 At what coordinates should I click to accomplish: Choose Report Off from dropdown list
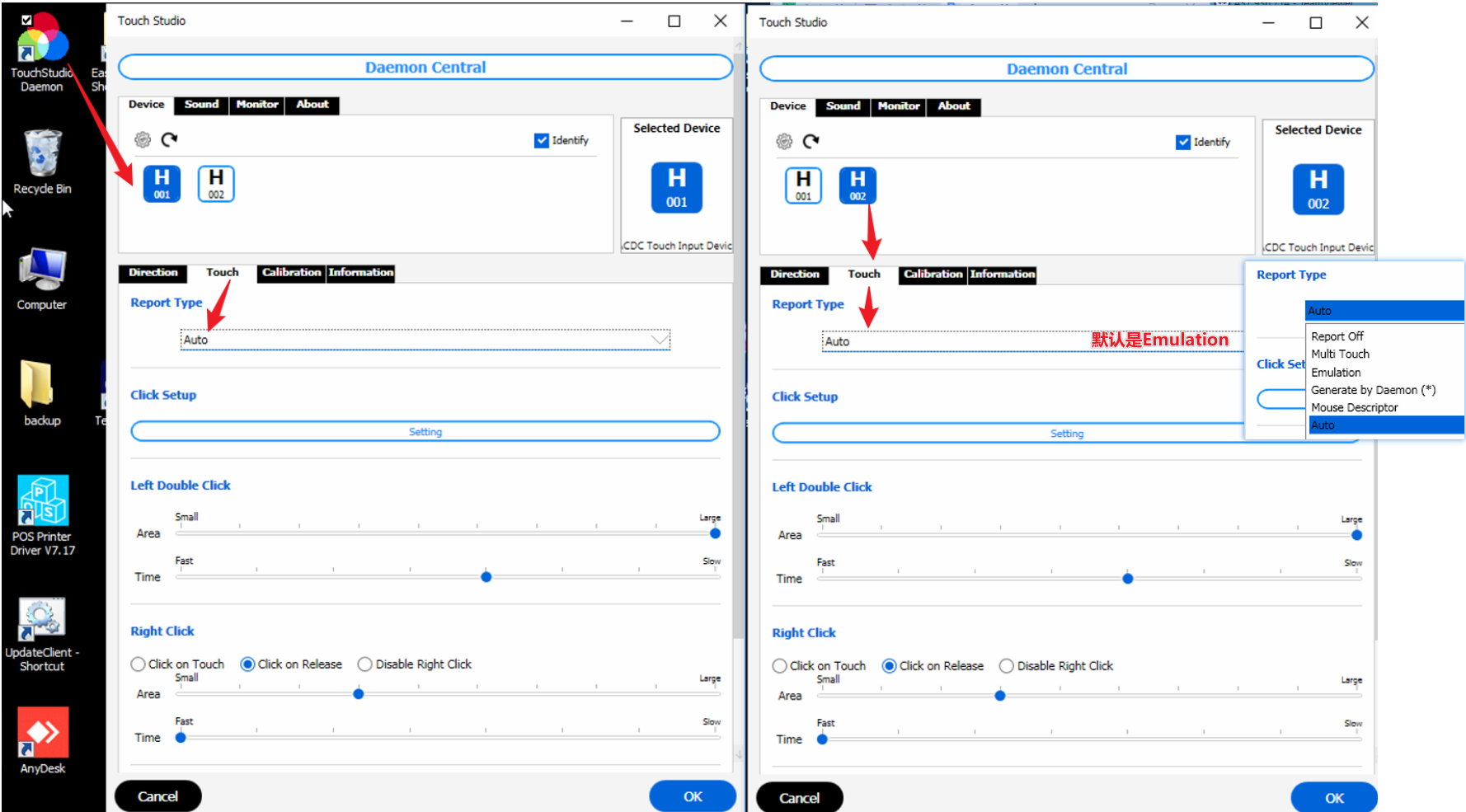point(1385,336)
